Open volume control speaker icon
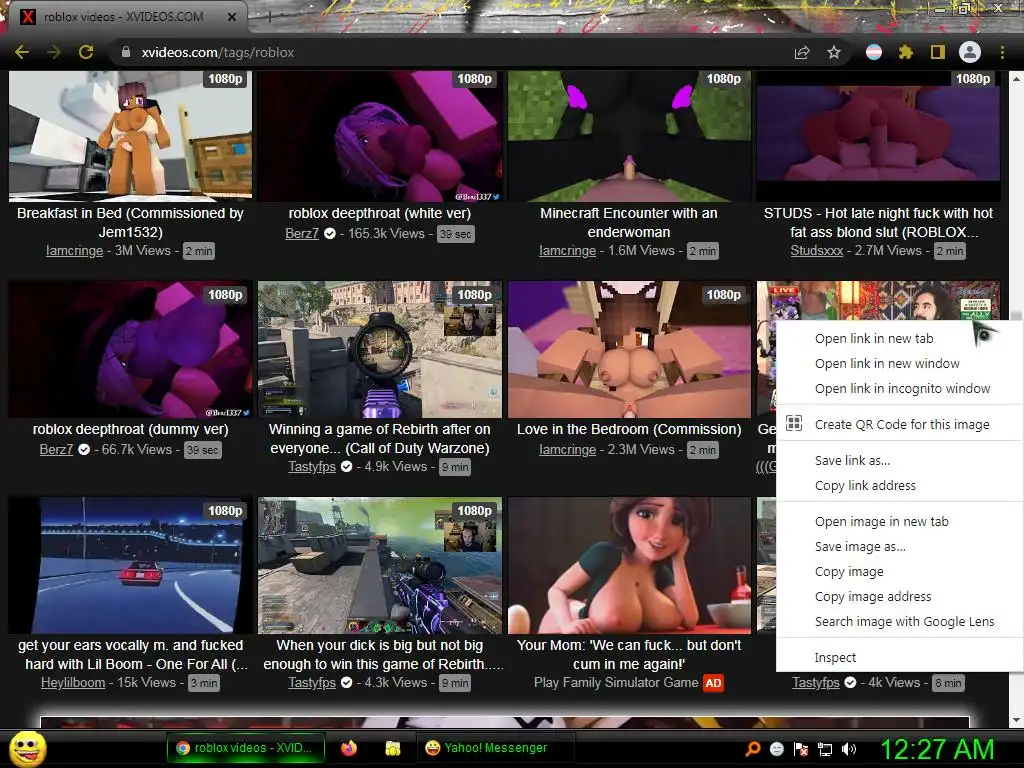 (x=849, y=749)
